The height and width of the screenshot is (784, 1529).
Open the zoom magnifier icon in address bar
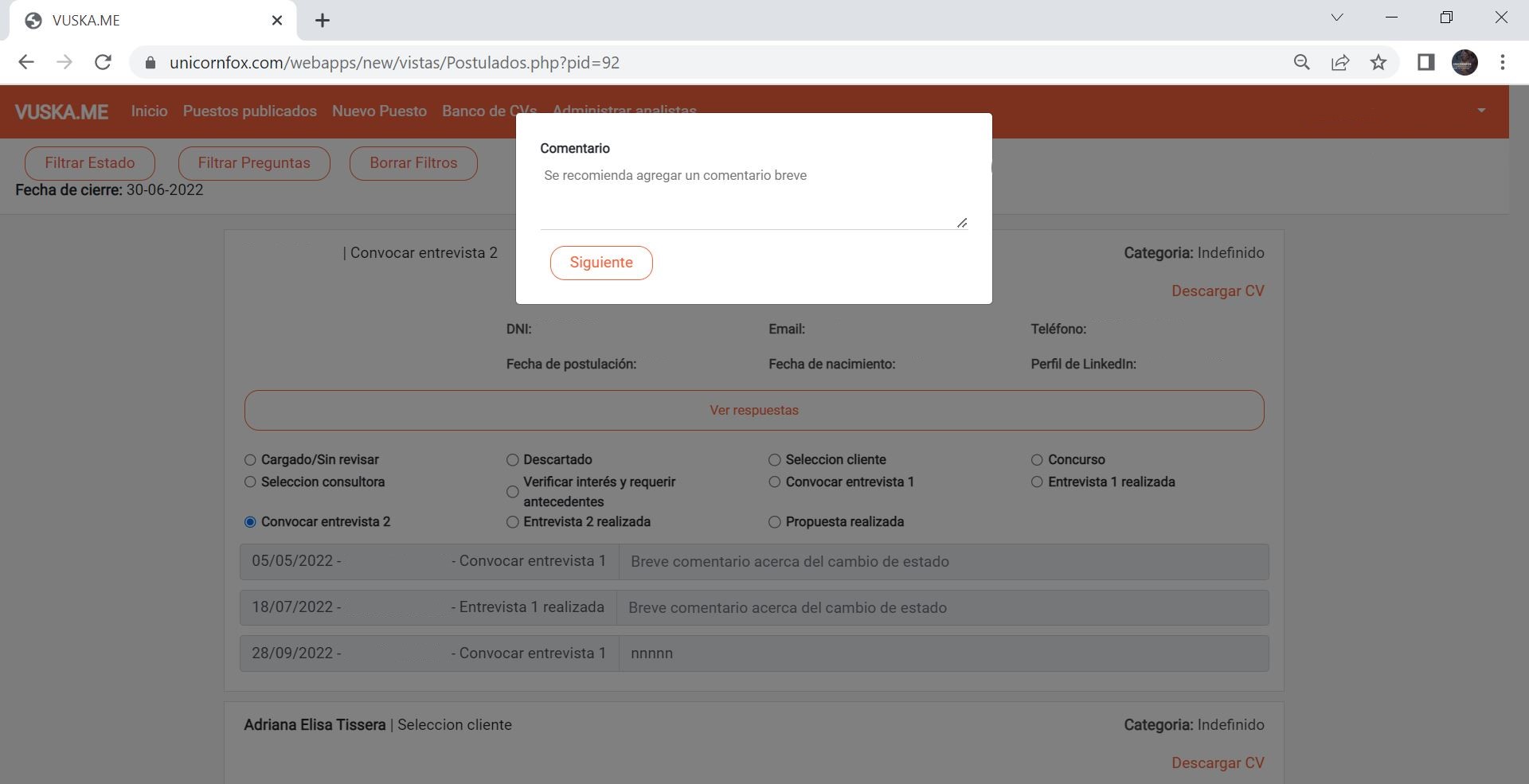[x=1301, y=62]
